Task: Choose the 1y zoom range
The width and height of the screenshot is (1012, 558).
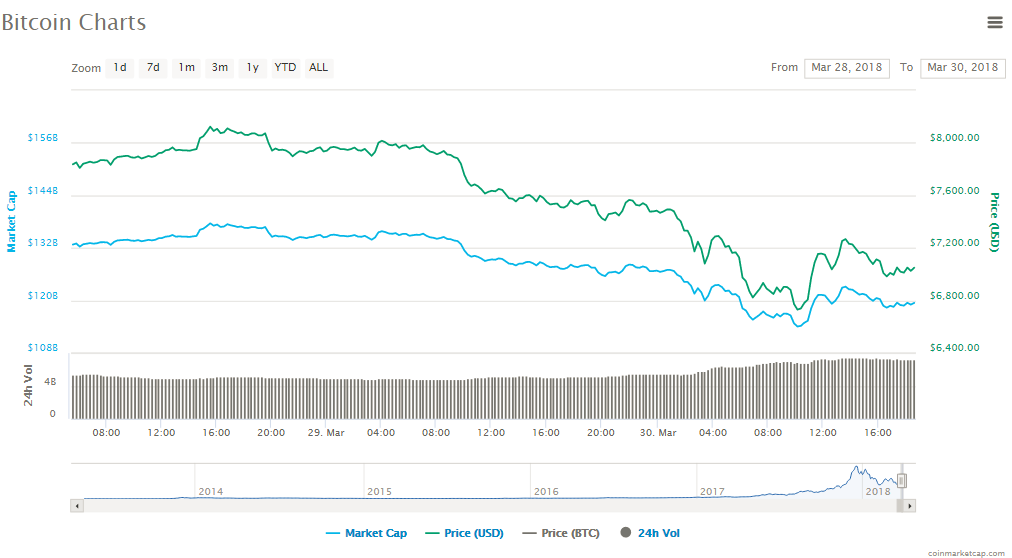Action: pyautogui.click(x=252, y=68)
